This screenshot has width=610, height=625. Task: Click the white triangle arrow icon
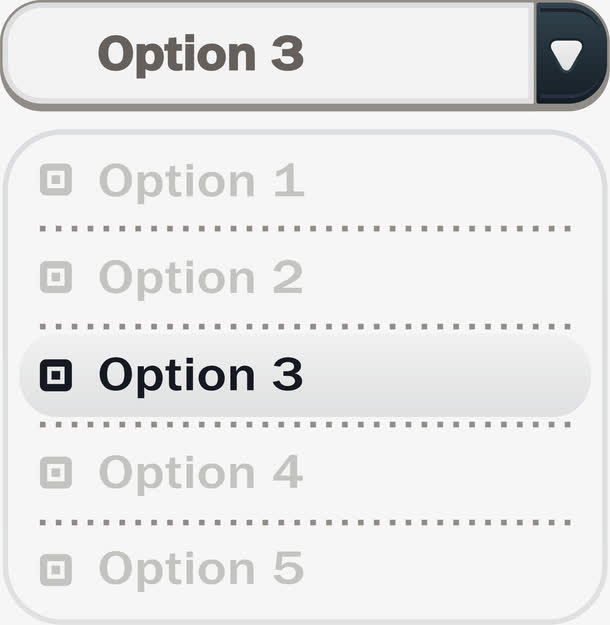[566, 56]
